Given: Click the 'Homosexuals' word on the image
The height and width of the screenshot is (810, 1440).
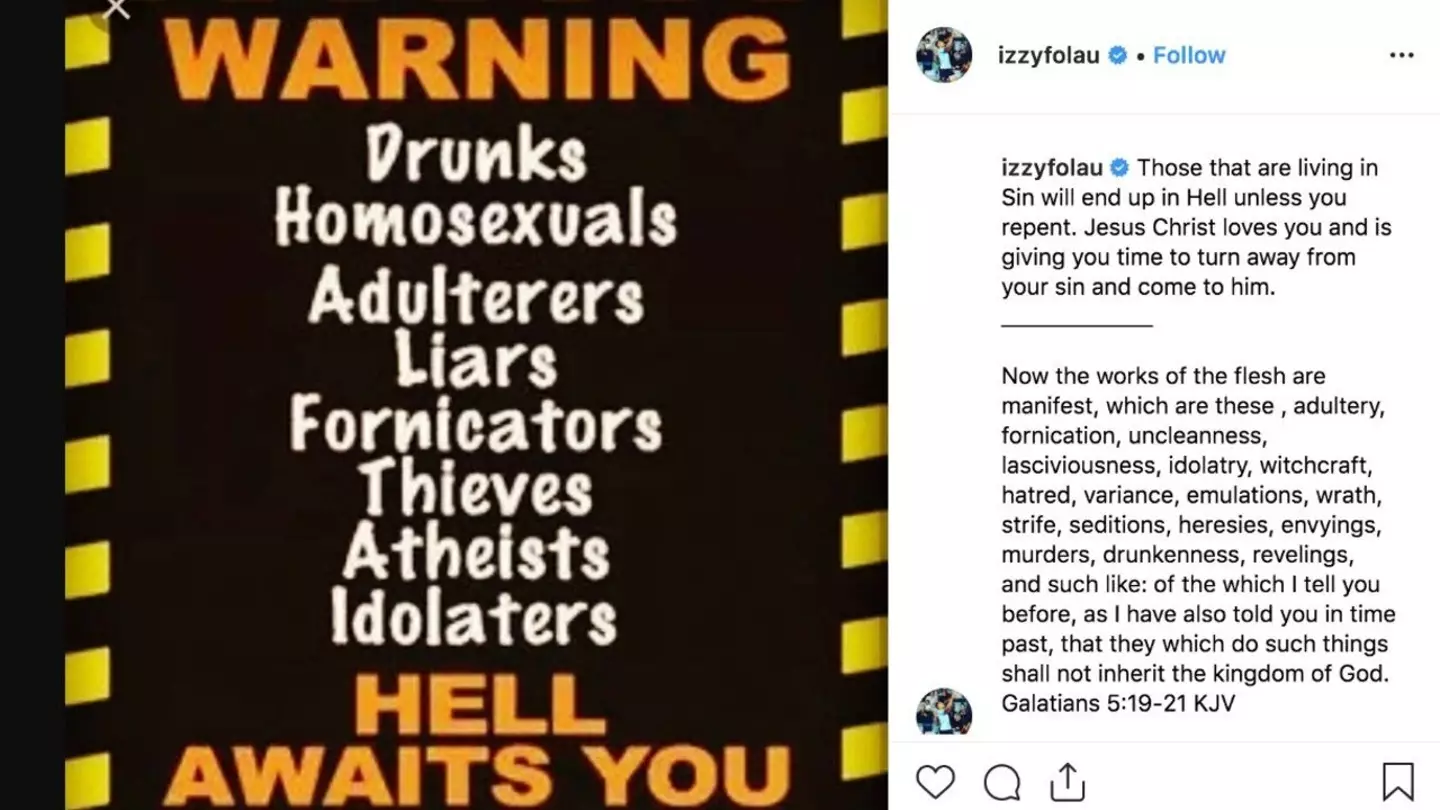Looking at the screenshot, I should [476, 219].
